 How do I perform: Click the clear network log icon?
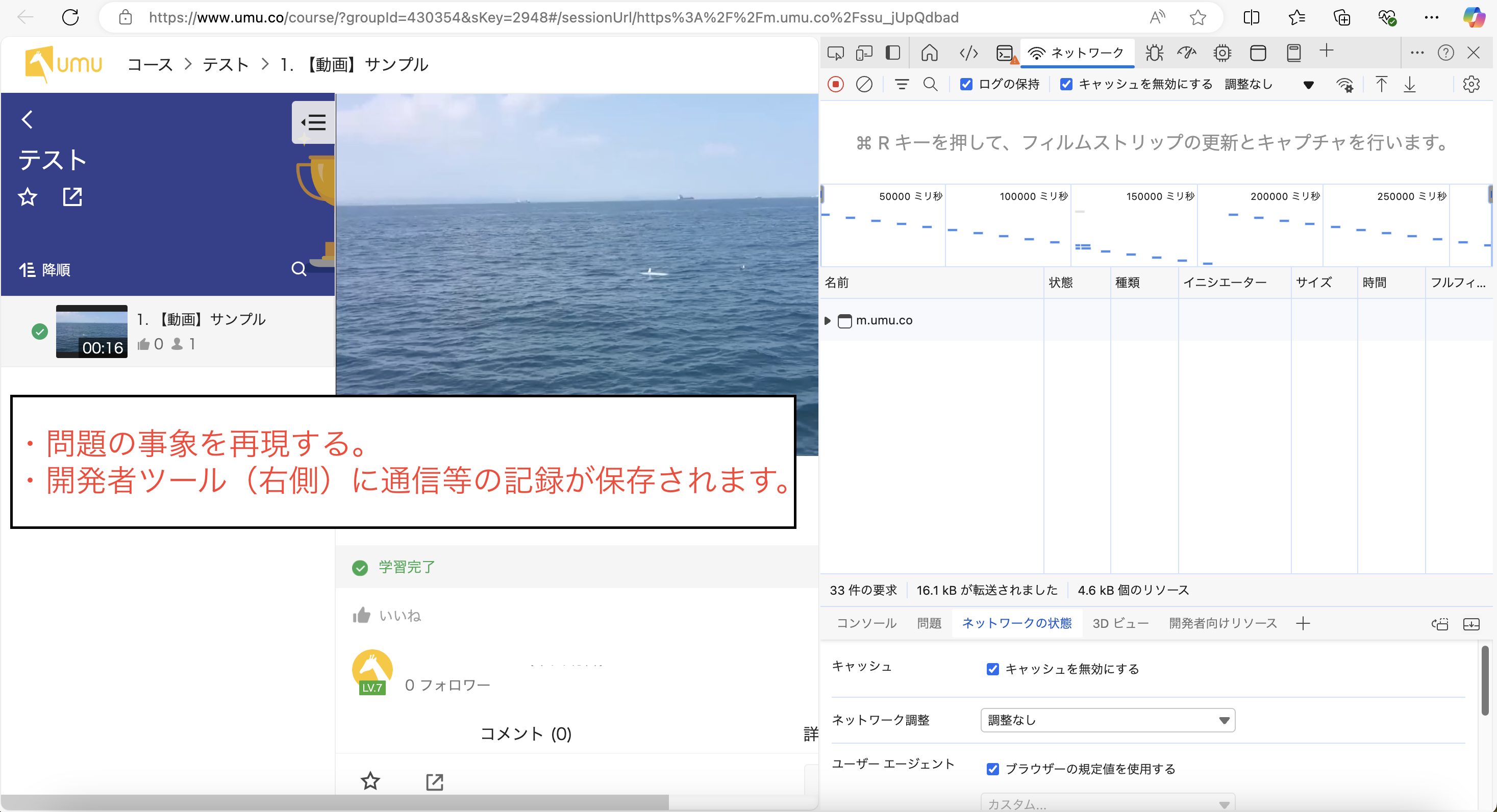pos(863,84)
